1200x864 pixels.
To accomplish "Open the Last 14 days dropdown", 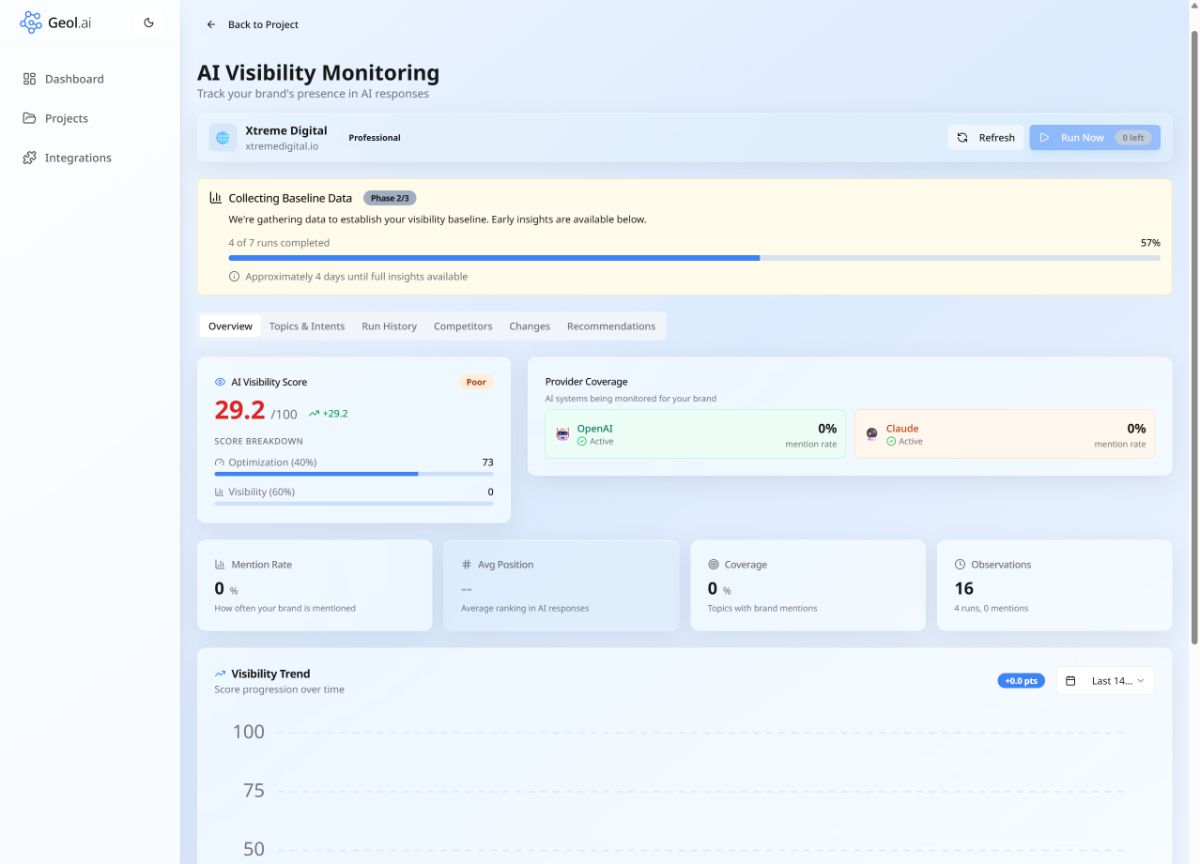I will pyautogui.click(x=1105, y=681).
